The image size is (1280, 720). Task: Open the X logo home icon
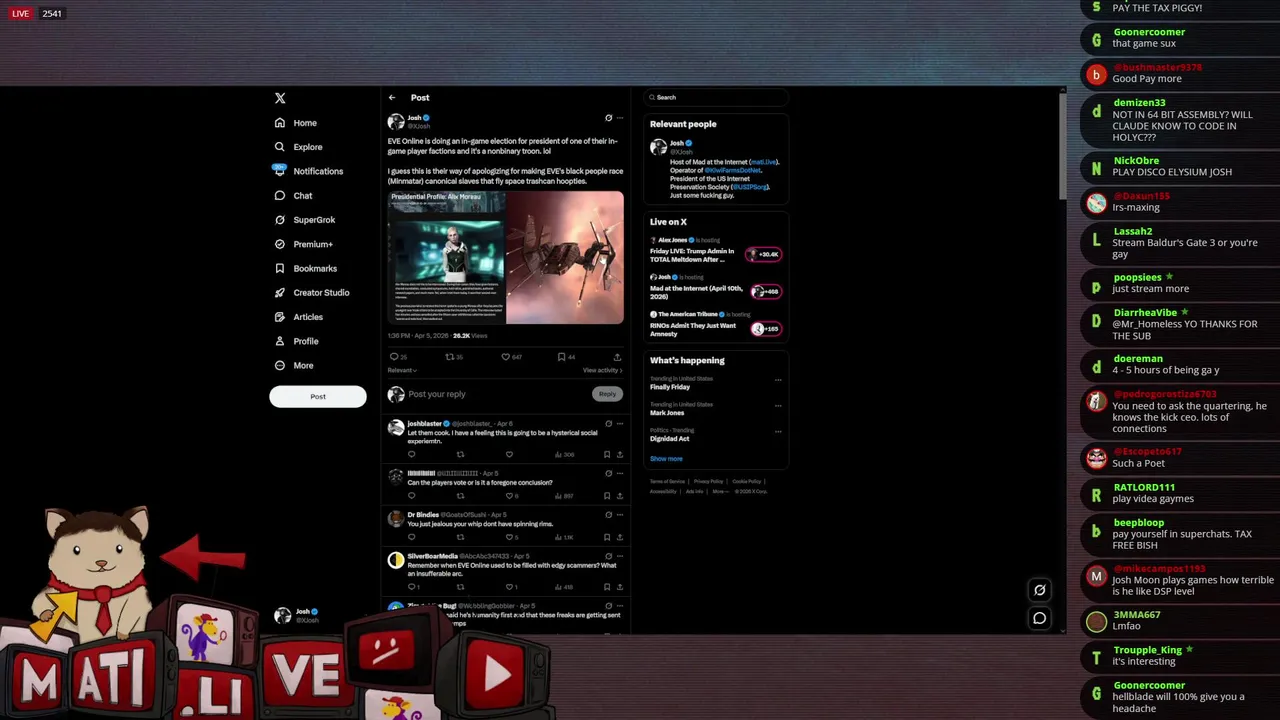point(280,98)
